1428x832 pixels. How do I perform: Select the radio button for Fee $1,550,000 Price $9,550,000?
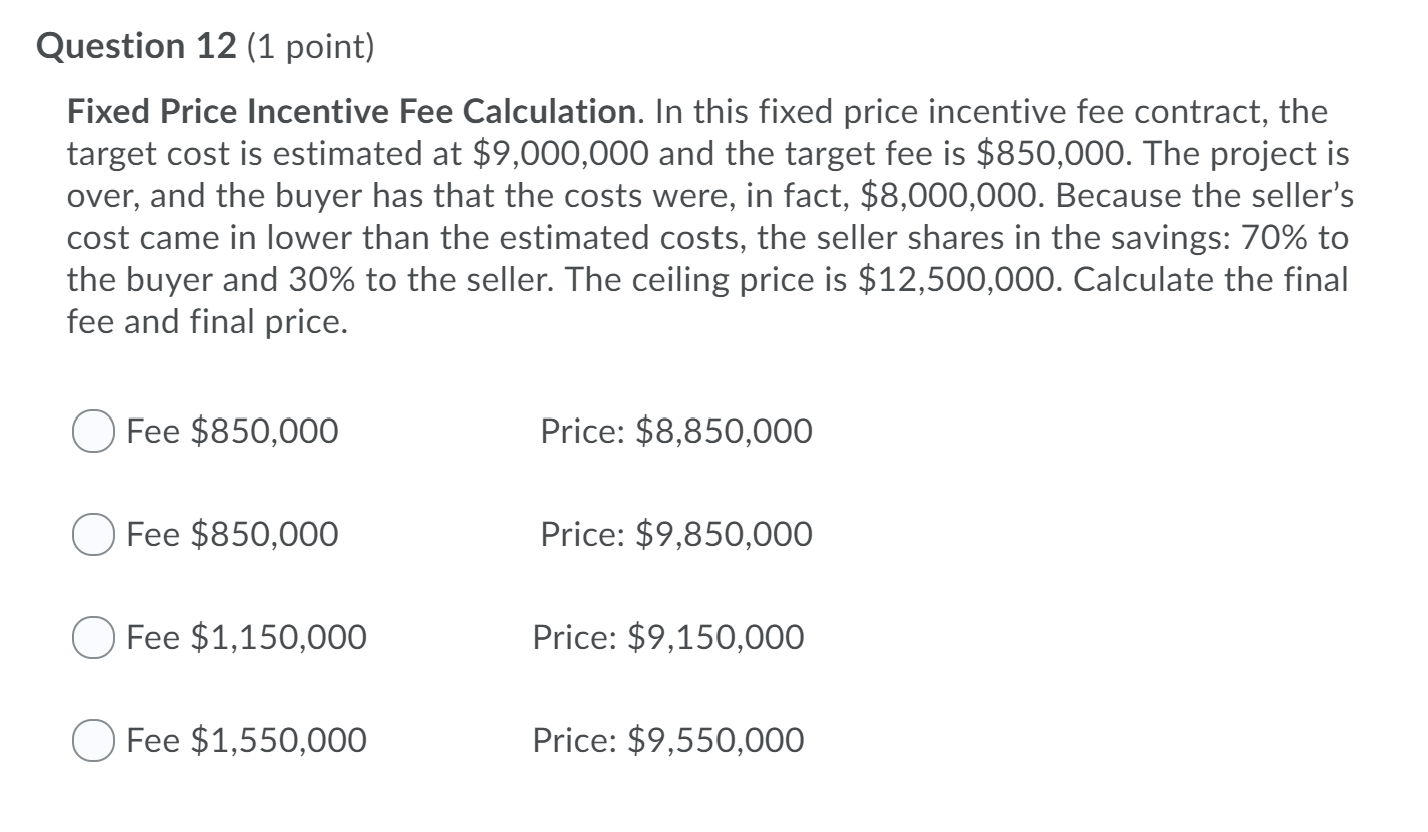pos(92,740)
